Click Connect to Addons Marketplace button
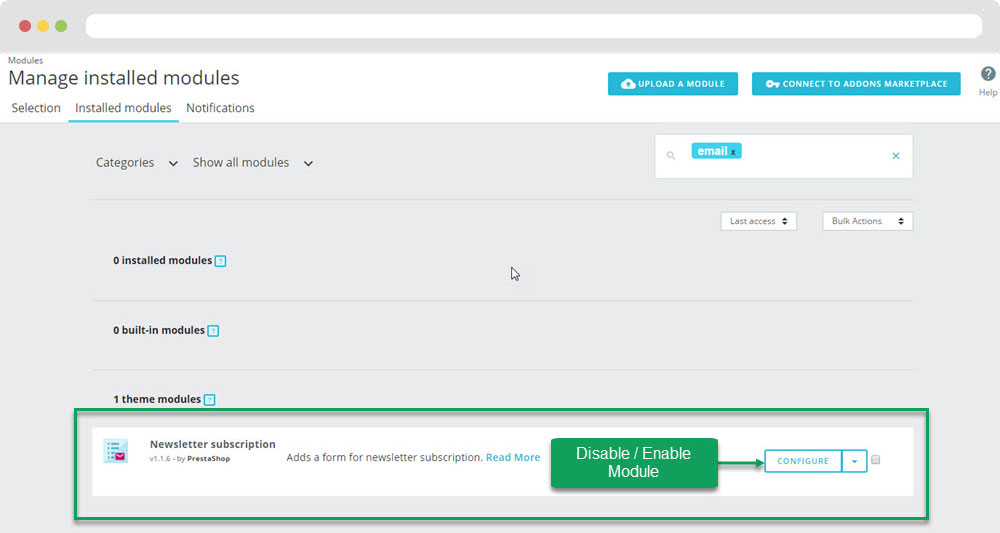This screenshot has height=533, width=1000. coord(856,84)
